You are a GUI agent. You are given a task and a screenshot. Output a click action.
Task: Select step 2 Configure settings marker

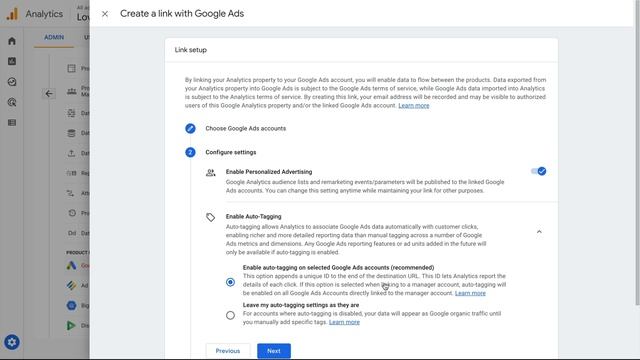(x=190, y=152)
